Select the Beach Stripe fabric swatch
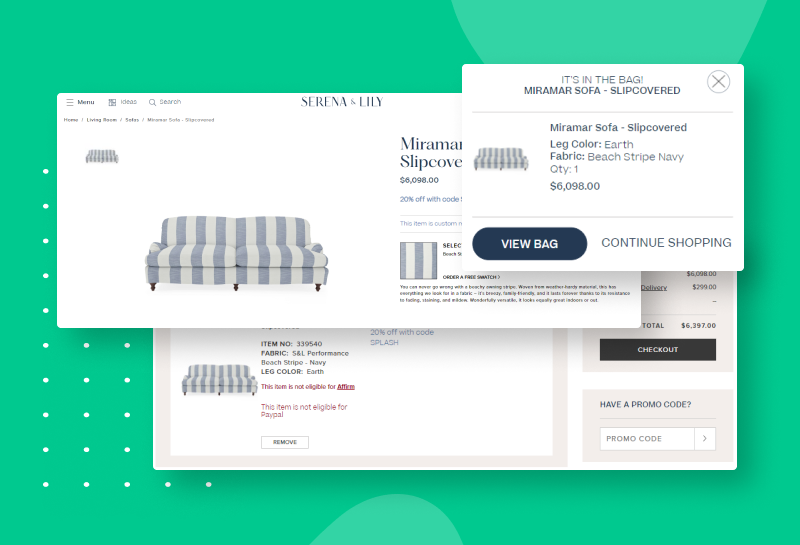The width and height of the screenshot is (800, 545). click(418, 260)
